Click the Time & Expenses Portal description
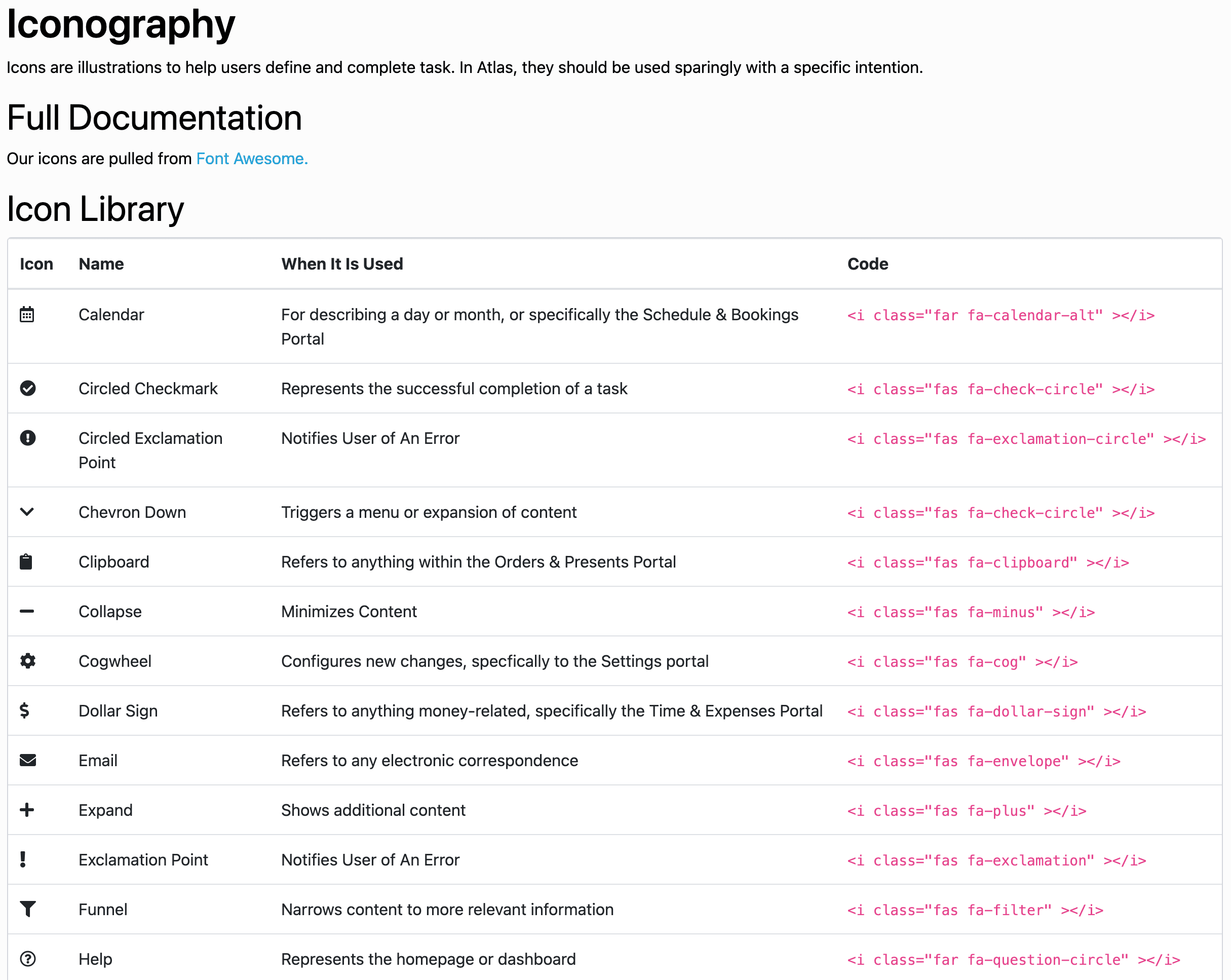 point(552,711)
